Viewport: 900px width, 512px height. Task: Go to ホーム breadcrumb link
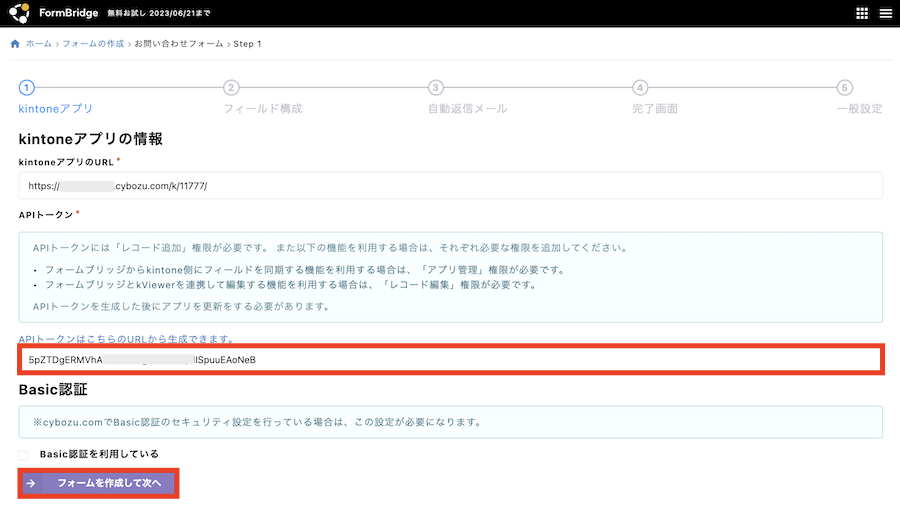38,44
